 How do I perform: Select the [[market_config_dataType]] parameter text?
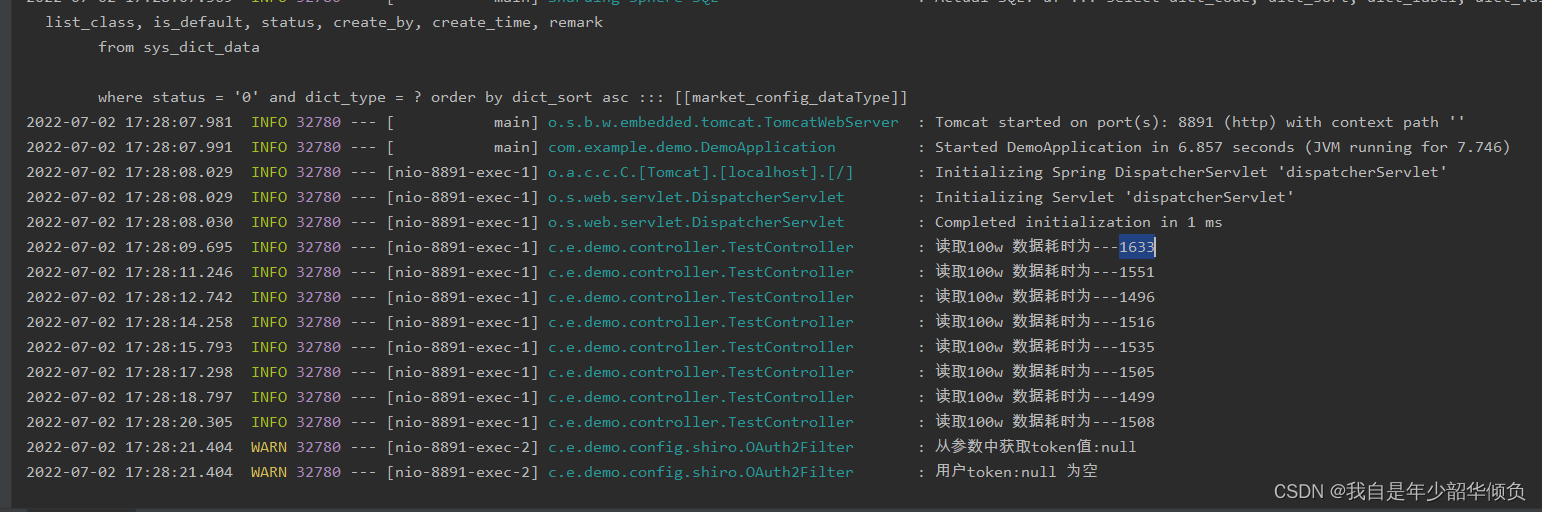[x=791, y=97]
